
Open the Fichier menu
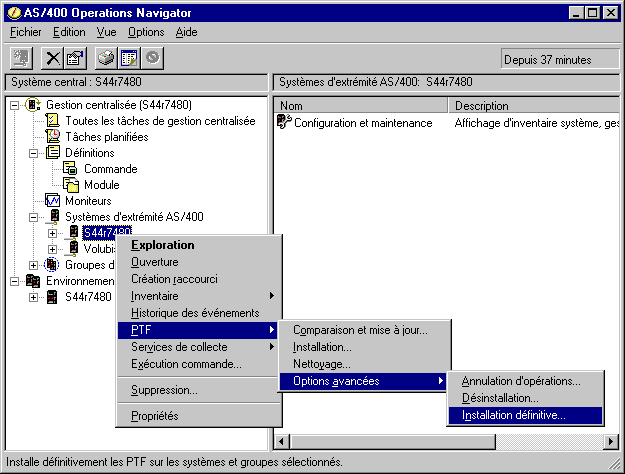(26, 32)
